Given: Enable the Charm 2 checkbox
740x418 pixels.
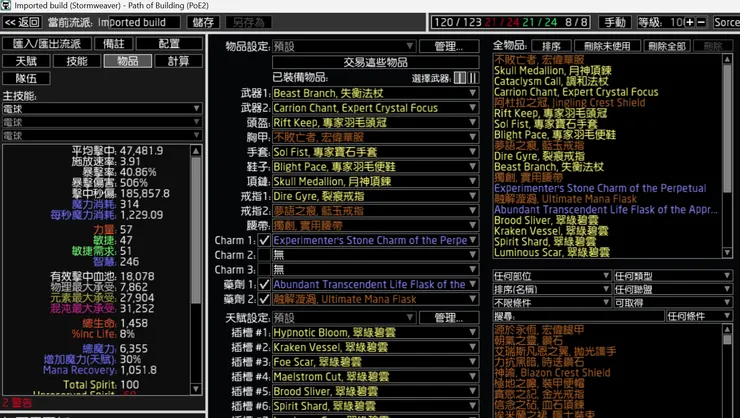Looking at the screenshot, I should pos(264,255).
